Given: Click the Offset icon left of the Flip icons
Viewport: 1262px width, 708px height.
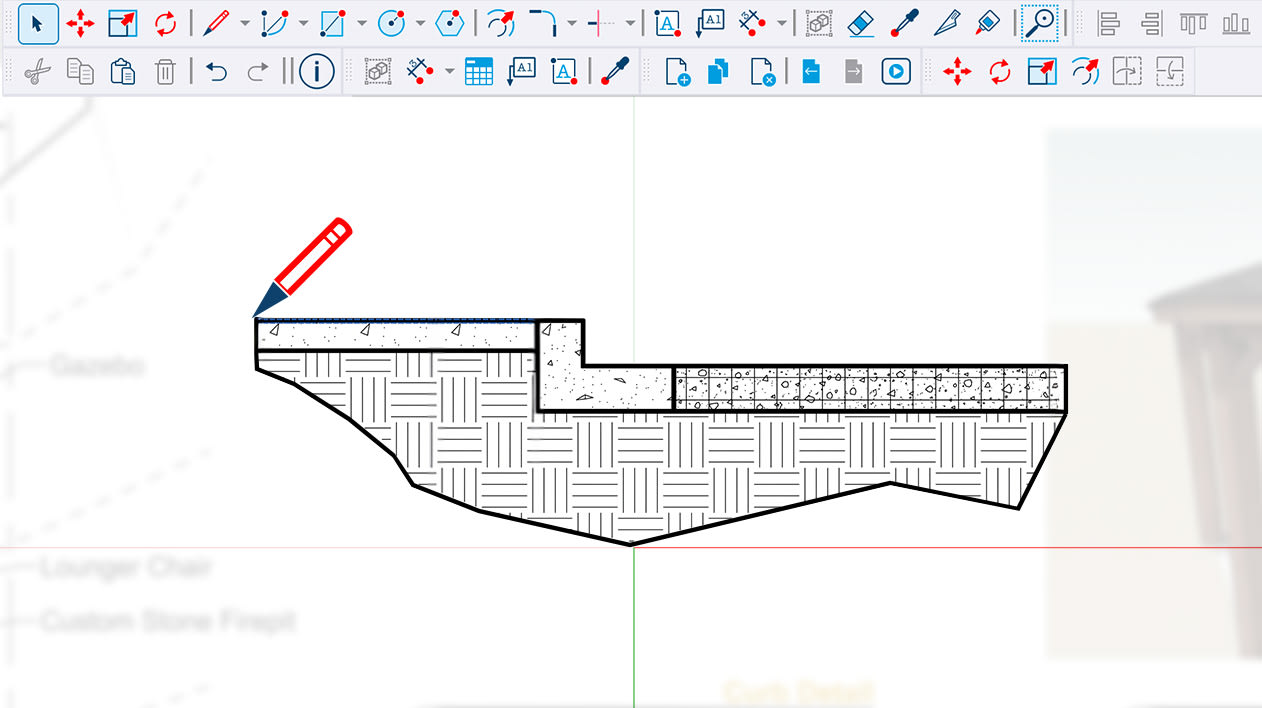Looking at the screenshot, I should click(1084, 72).
